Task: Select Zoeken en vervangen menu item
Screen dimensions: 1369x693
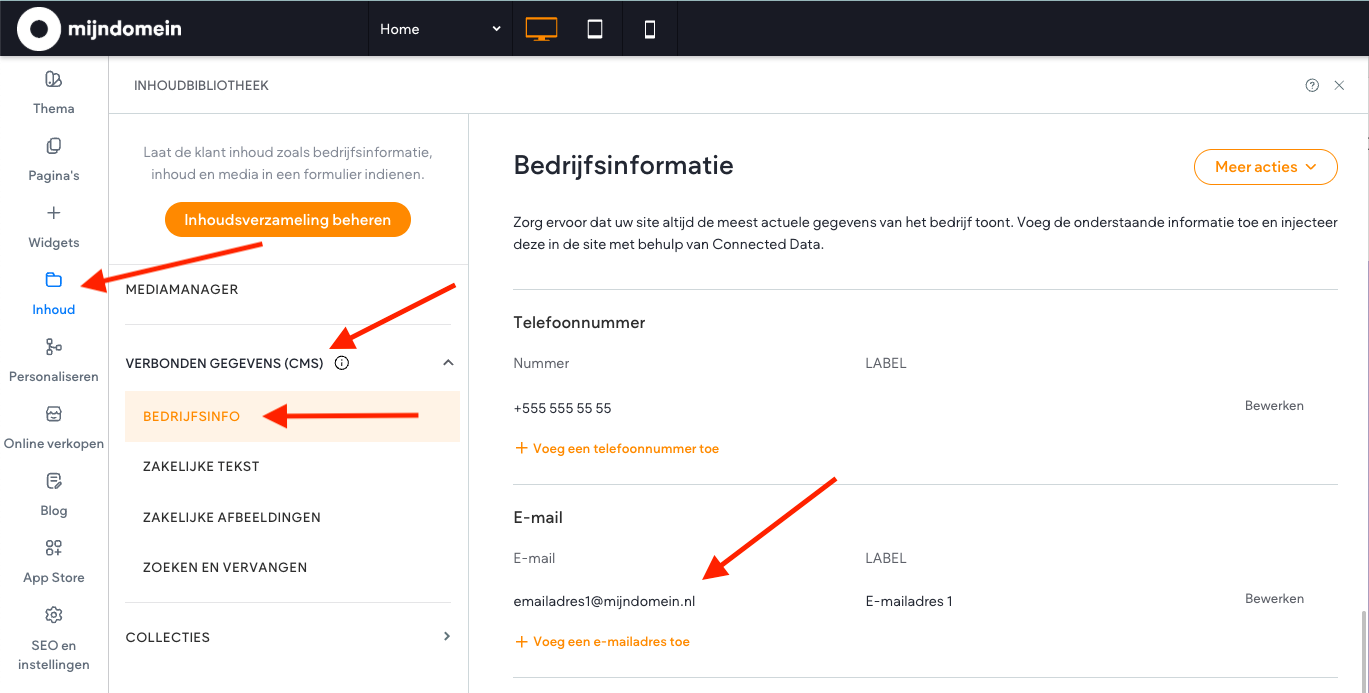Action: [x=225, y=567]
